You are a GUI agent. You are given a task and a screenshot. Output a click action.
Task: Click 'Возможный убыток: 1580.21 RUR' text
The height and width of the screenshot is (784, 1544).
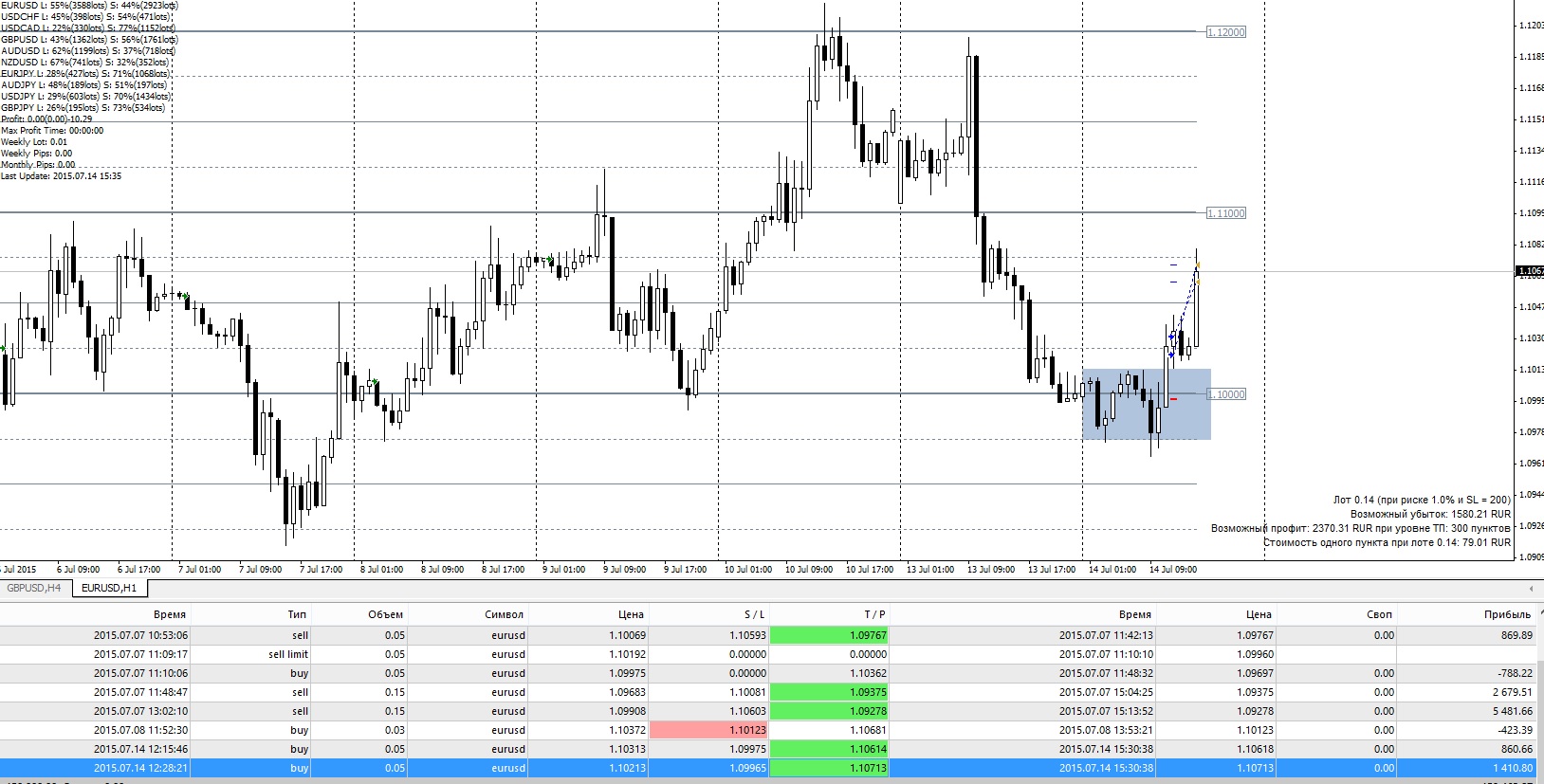[1430, 514]
